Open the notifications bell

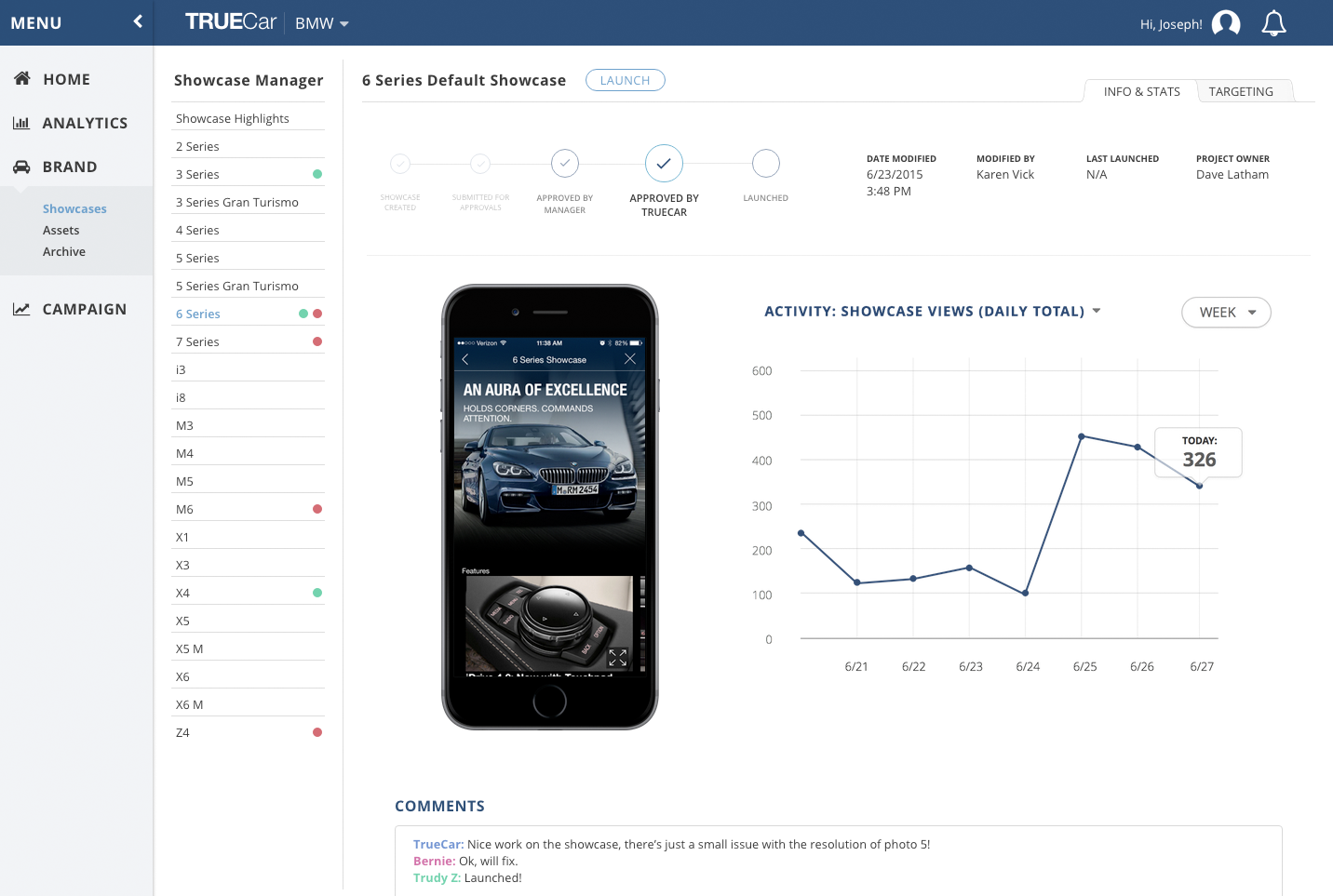[1273, 23]
